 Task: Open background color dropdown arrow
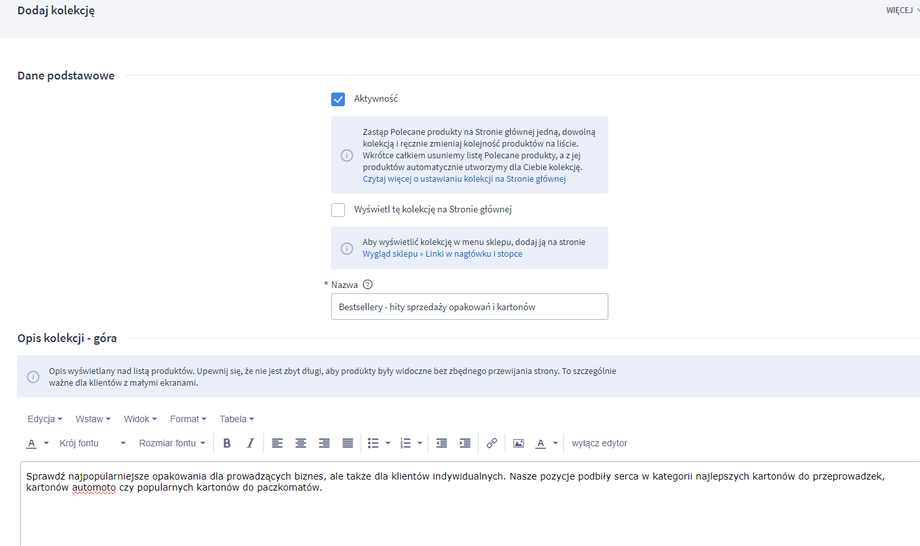555,443
